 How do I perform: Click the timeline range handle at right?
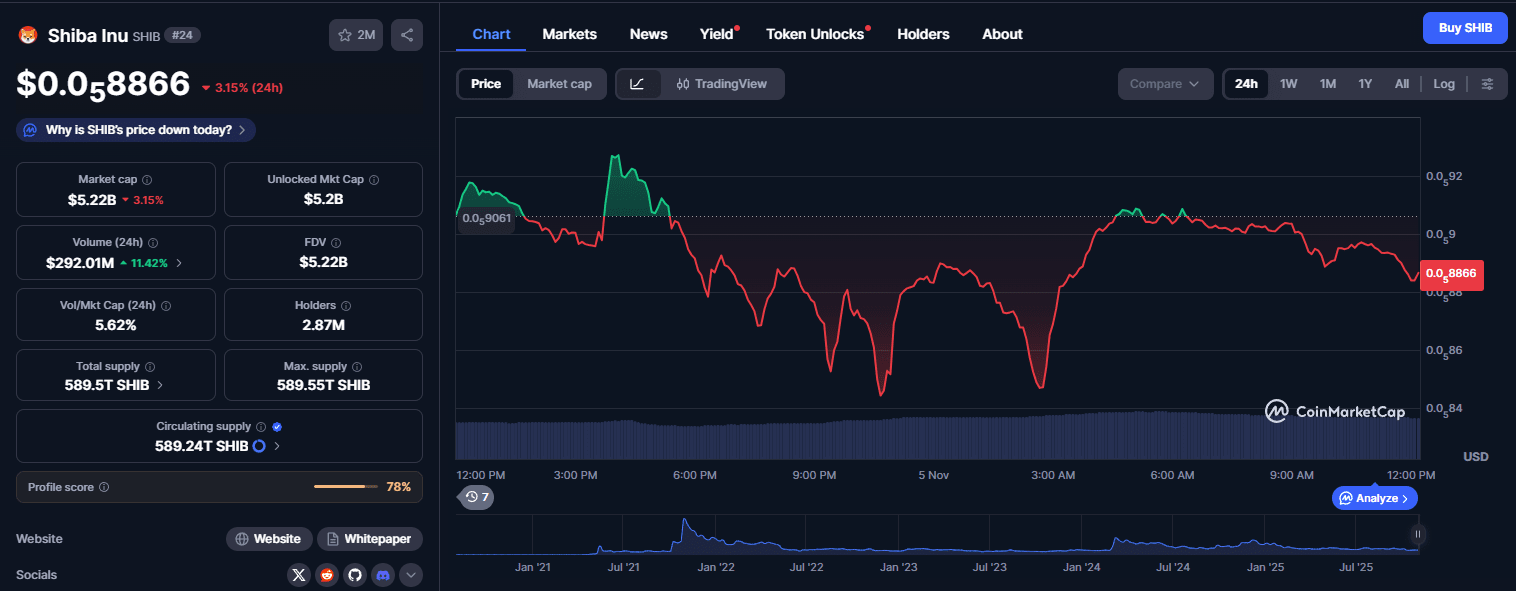(1417, 534)
